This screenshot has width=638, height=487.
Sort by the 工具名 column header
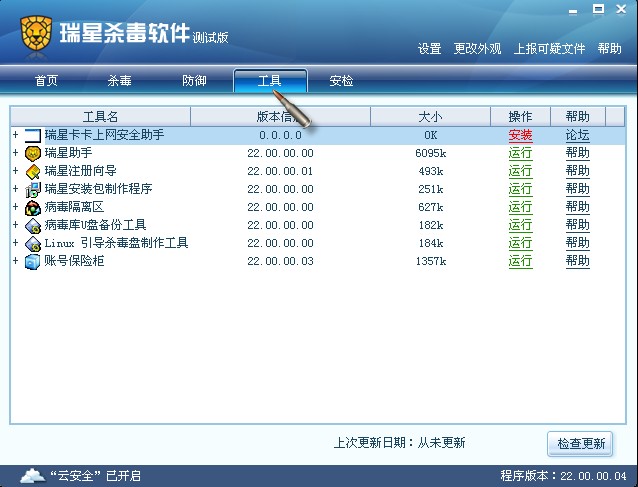coord(101,117)
